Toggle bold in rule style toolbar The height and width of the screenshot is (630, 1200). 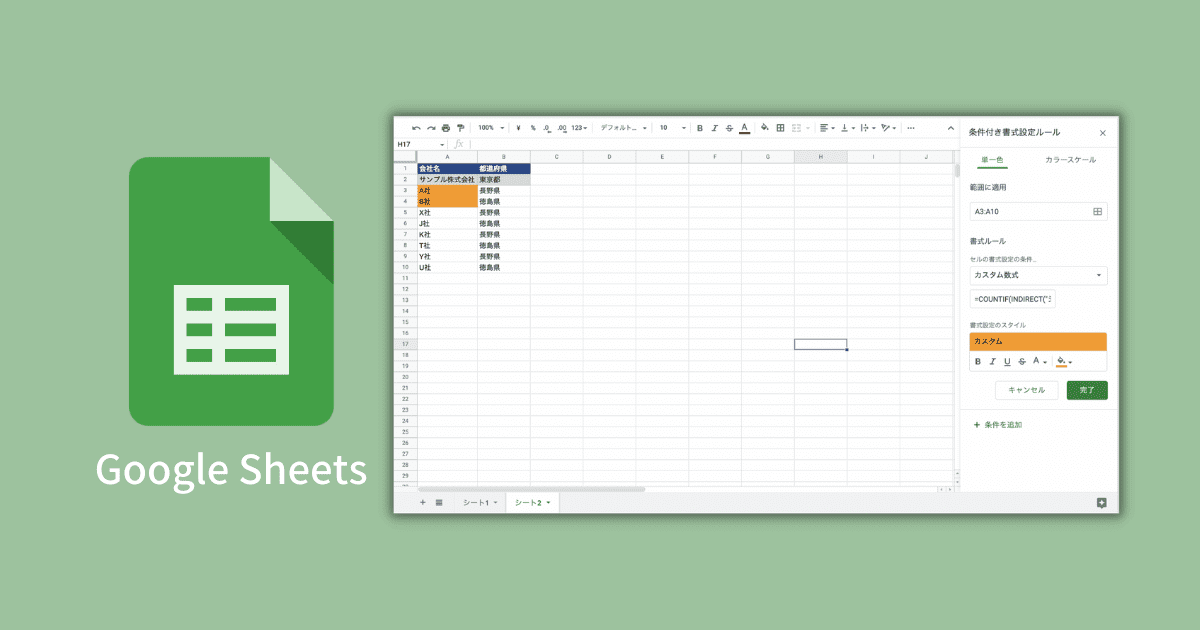978,361
